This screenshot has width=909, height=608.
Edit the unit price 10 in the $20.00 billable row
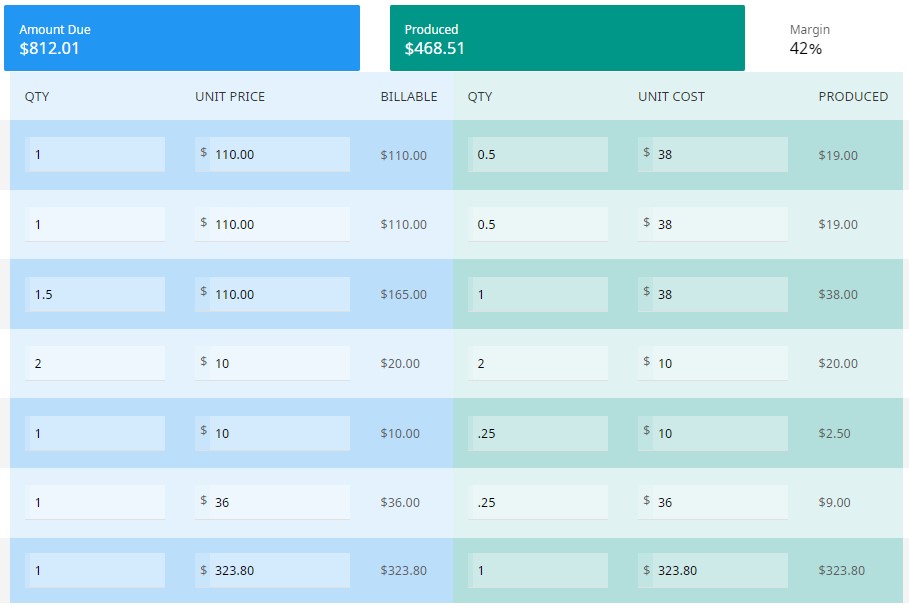tap(272, 363)
